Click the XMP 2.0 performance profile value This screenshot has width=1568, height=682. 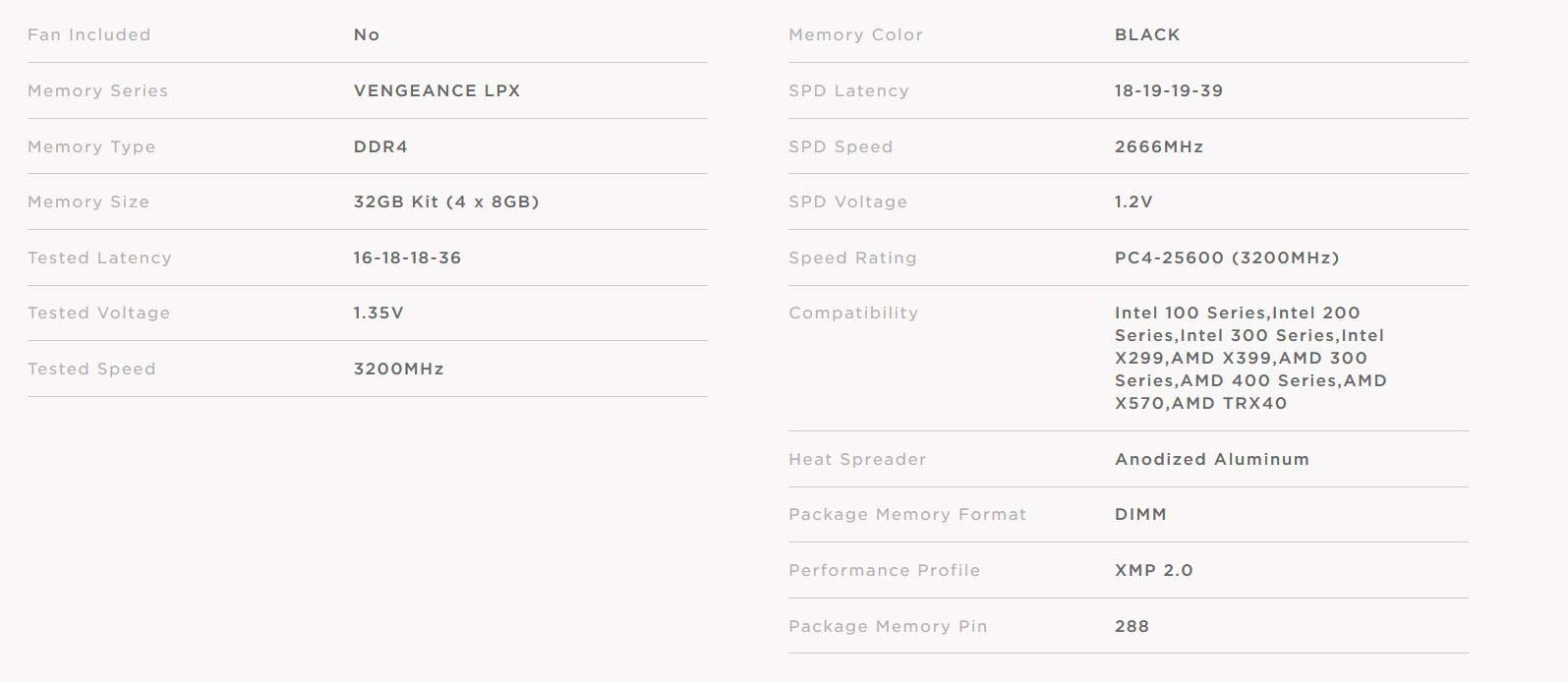1153,571
